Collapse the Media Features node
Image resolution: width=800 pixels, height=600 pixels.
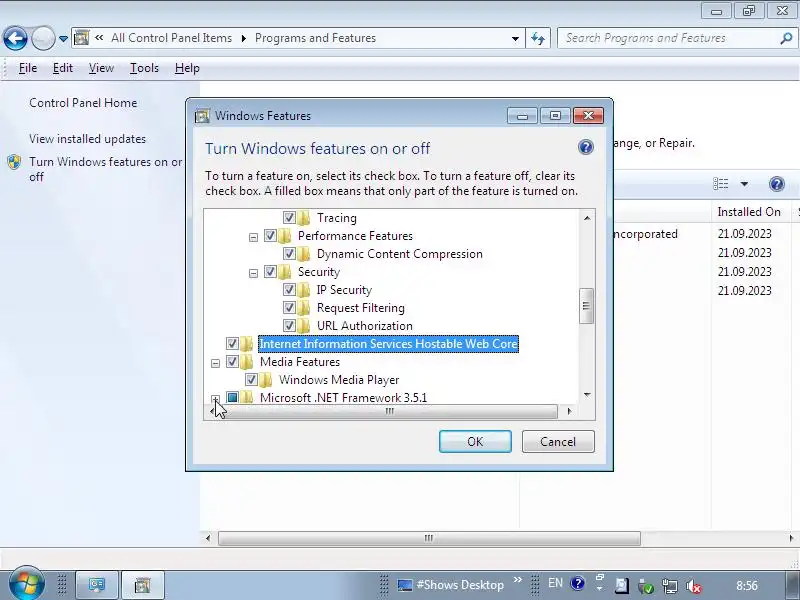coord(215,363)
